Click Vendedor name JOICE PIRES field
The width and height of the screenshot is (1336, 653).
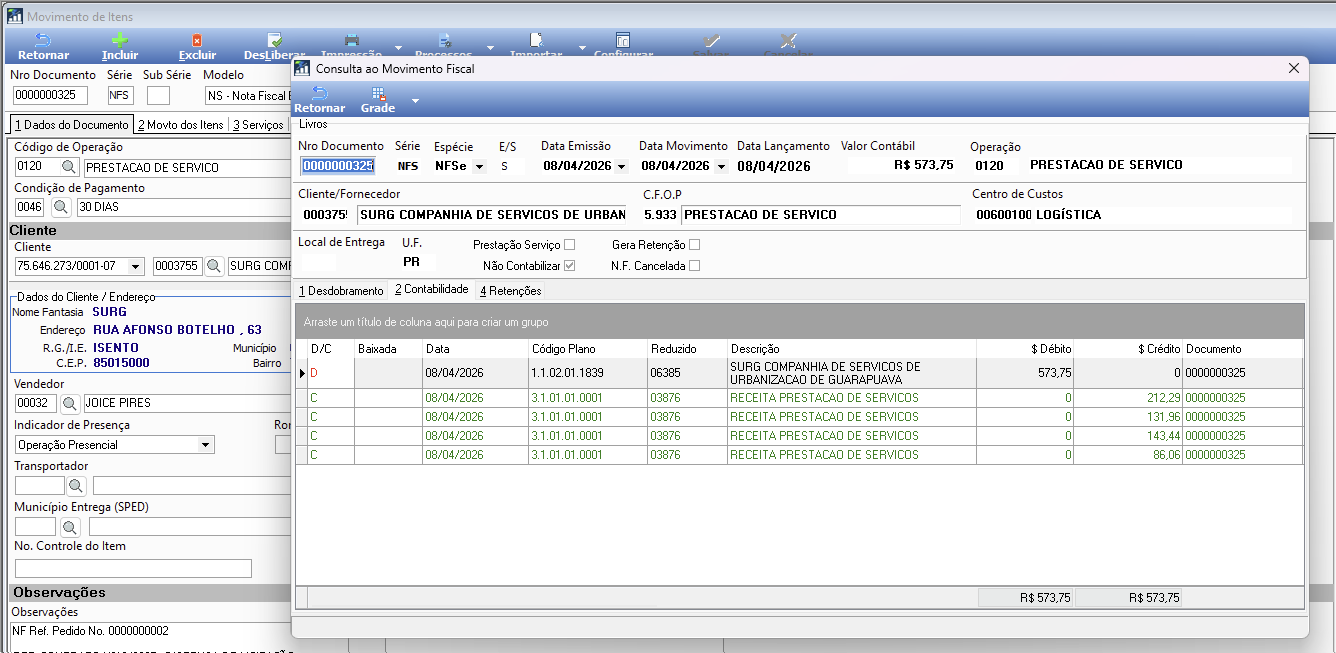coord(185,403)
